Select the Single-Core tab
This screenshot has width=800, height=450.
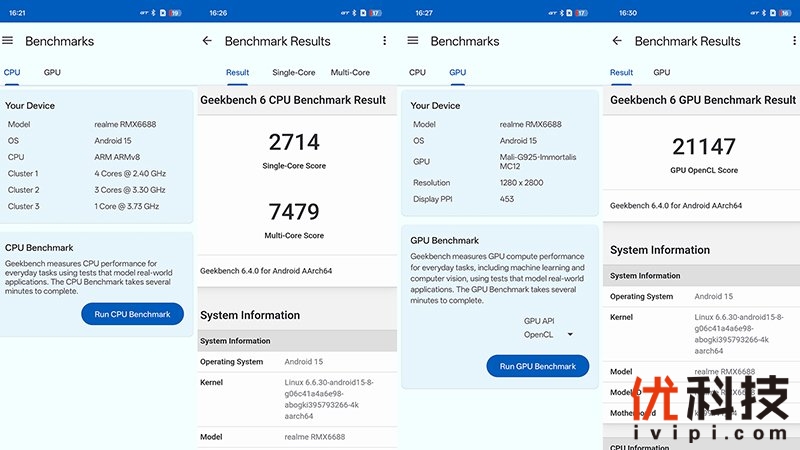coord(294,72)
